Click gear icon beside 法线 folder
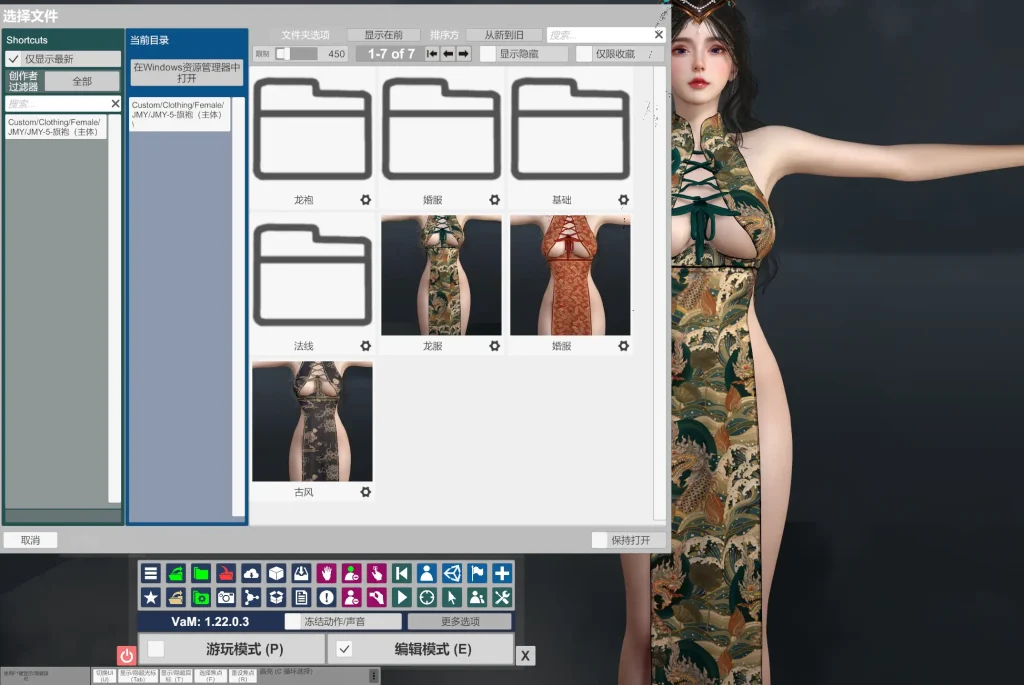The width and height of the screenshot is (1024, 685). coord(366,346)
